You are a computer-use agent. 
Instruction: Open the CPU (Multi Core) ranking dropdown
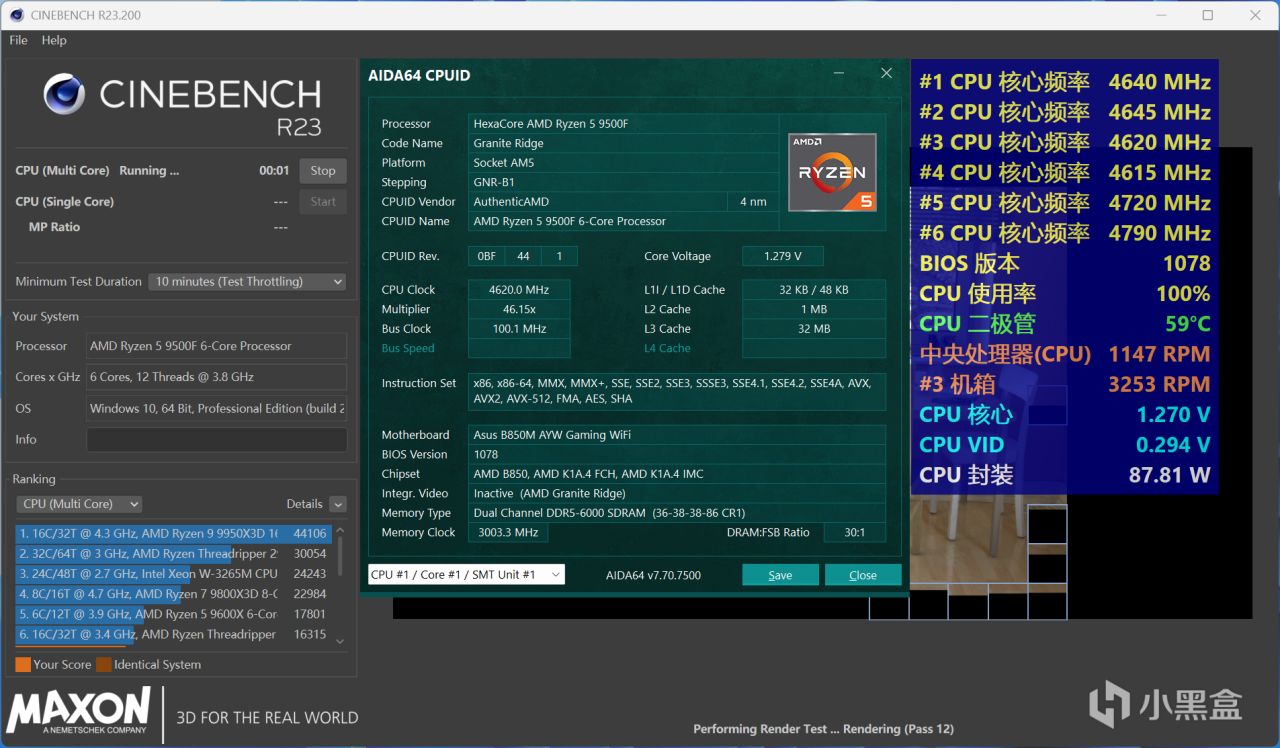80,504
